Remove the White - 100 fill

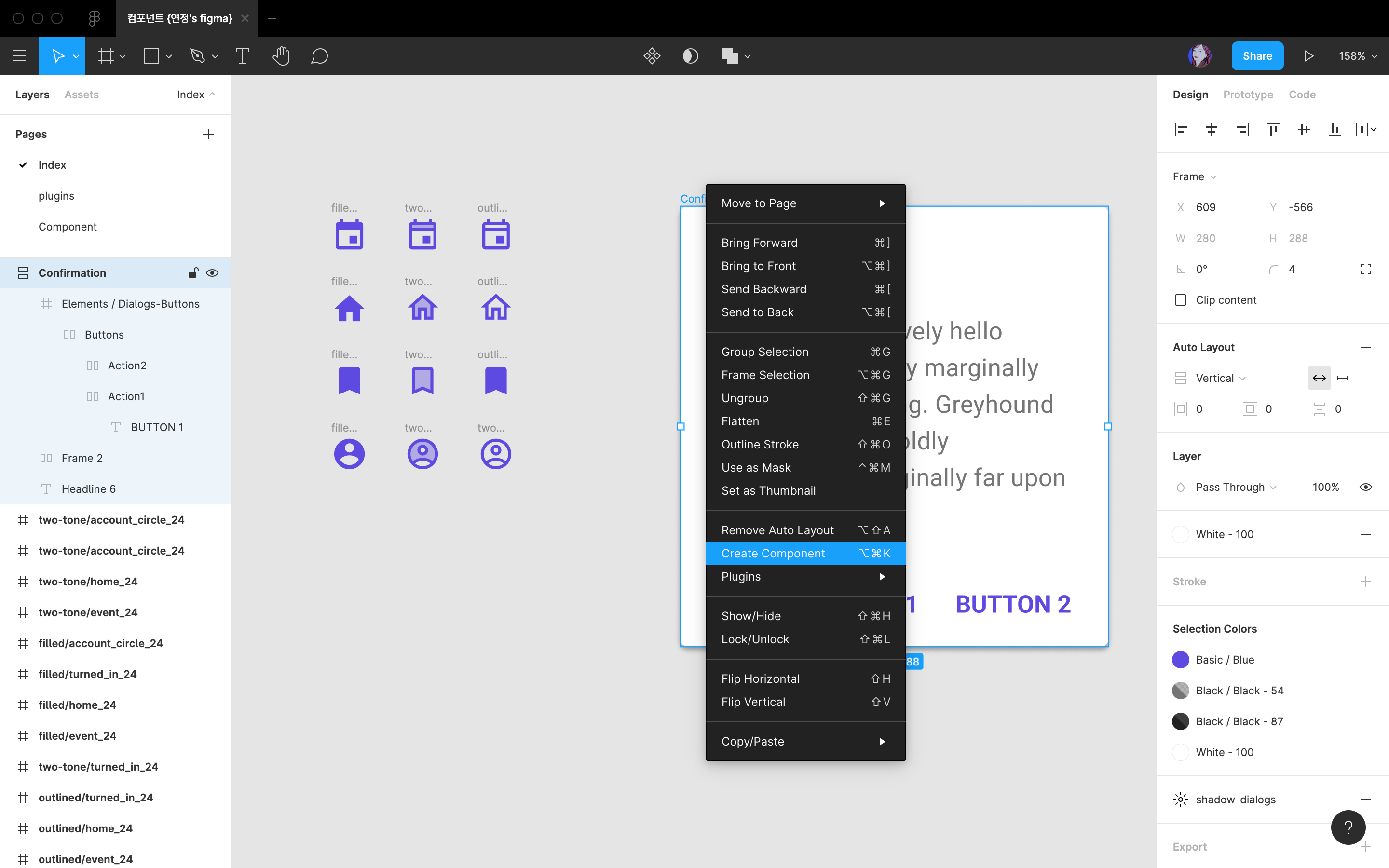click(x=1365, y=534)
